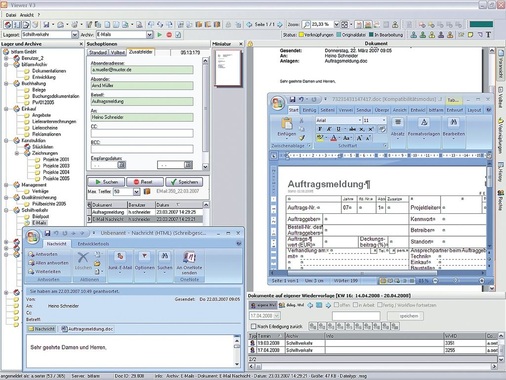Check the 'in Arbeit' checkbox
The image size is (506, 380).
[x=355, y=305]
